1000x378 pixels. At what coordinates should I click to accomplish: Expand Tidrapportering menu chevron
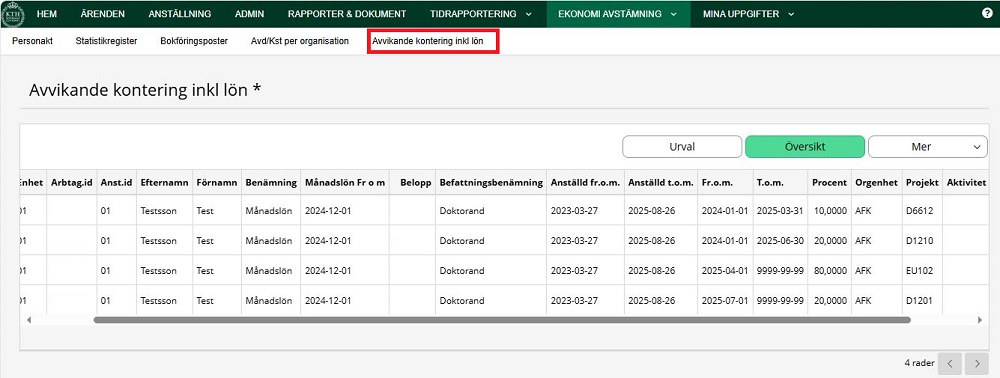pos(528,14)
